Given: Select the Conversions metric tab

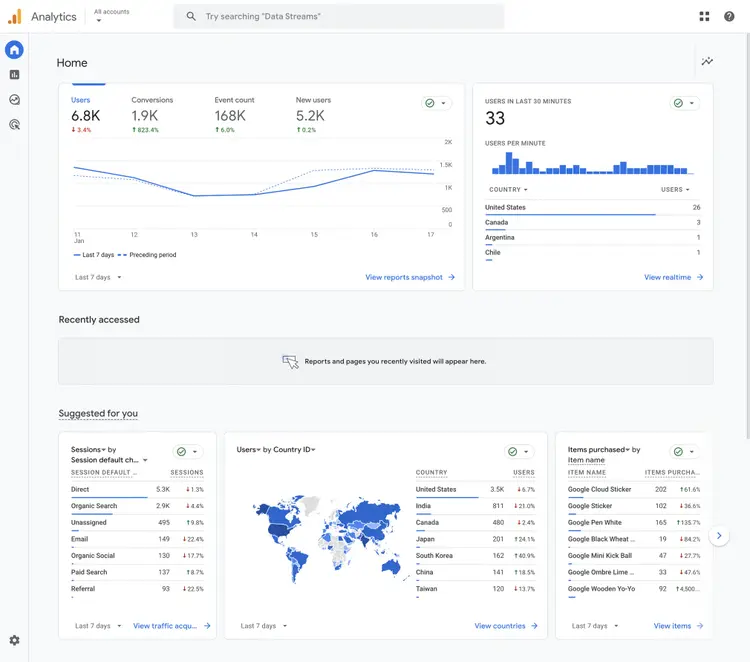Looking at the screenshot, I should [x=152, y=115].
